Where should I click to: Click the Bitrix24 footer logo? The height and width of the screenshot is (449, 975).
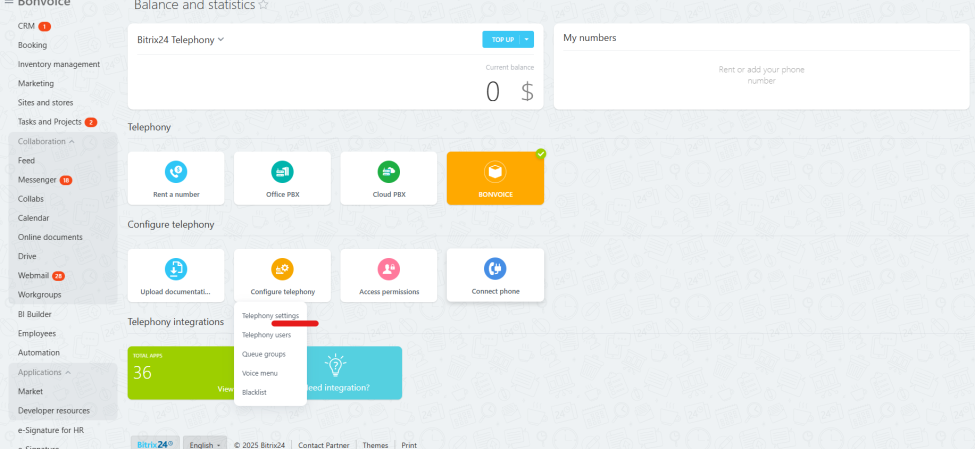click(x=155, y=444)
